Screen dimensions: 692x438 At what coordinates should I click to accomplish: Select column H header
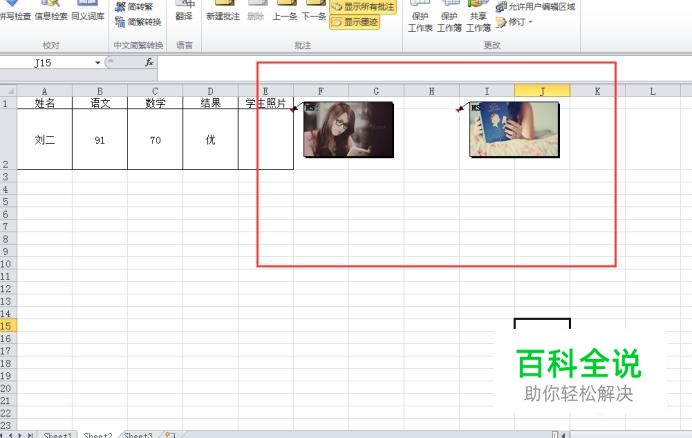pos(432,91)
